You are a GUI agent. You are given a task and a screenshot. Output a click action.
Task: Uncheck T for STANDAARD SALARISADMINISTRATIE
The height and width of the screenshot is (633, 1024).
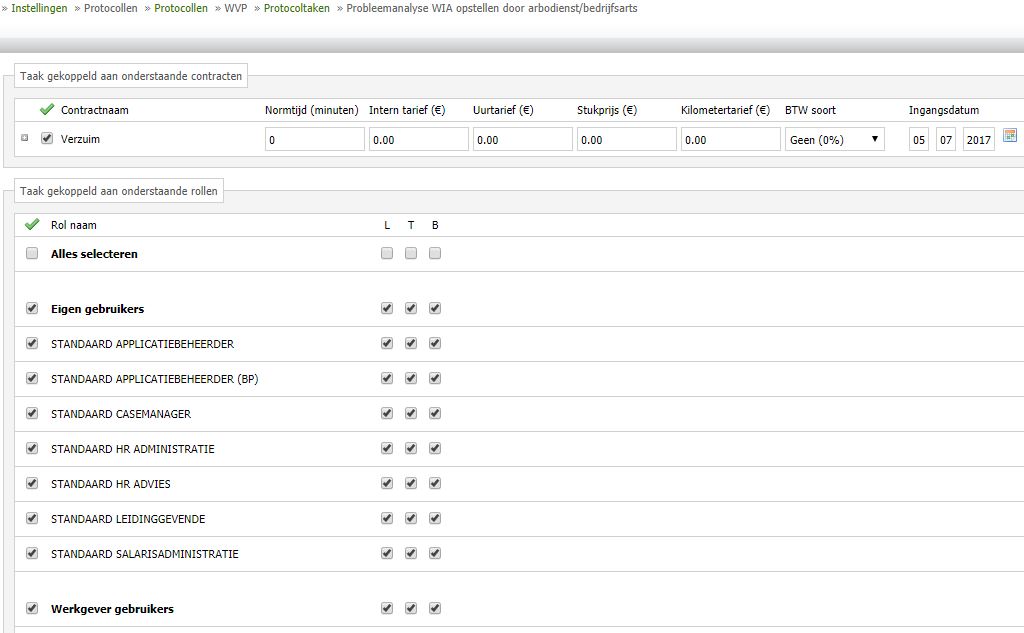tap(411, 553)
